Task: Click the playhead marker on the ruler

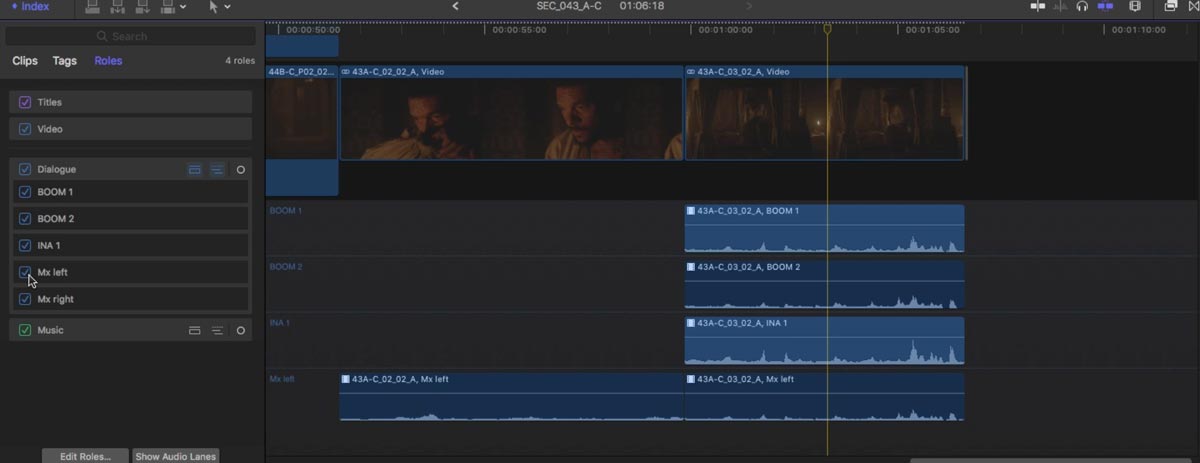Action: coord(827,29)
